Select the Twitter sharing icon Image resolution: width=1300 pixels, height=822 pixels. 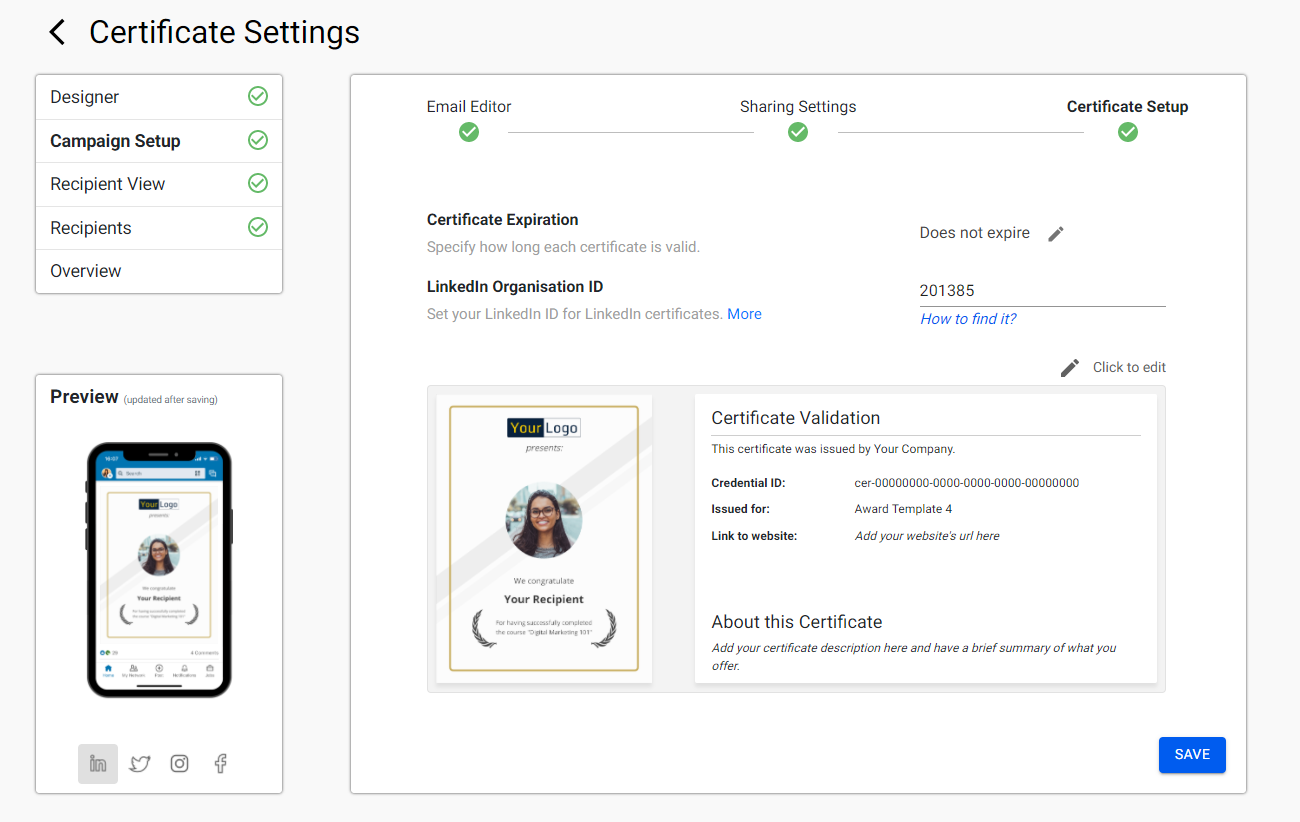coord(139,763)
